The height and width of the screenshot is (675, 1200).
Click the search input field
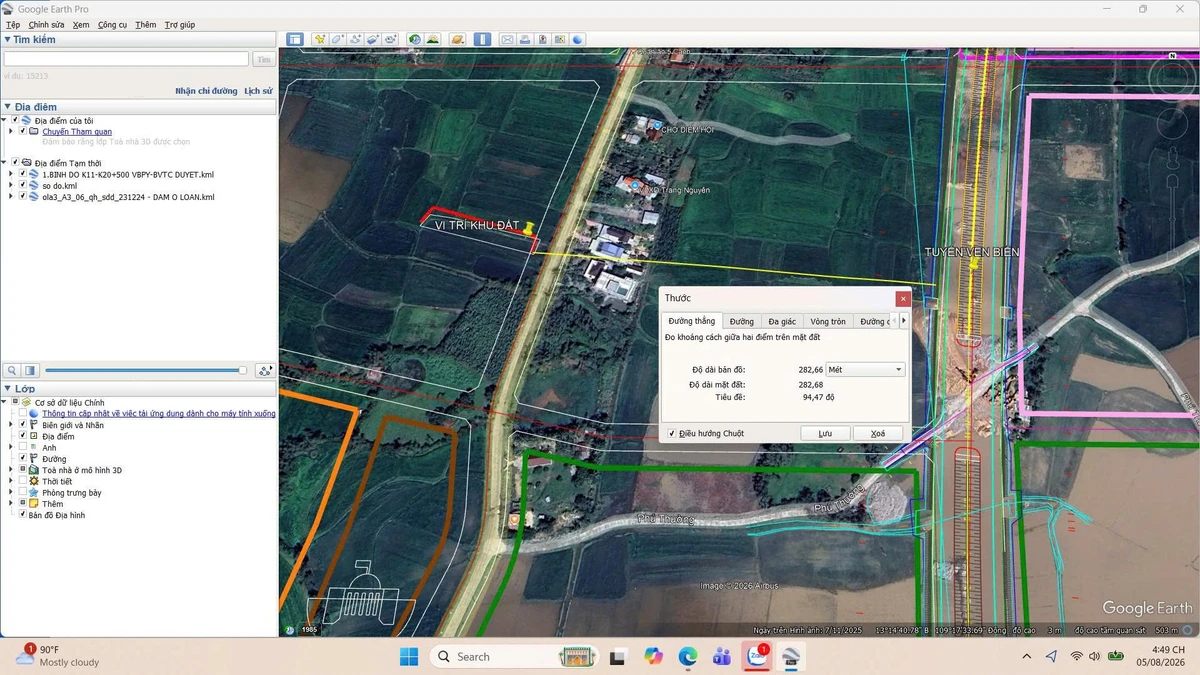[126, 59]
